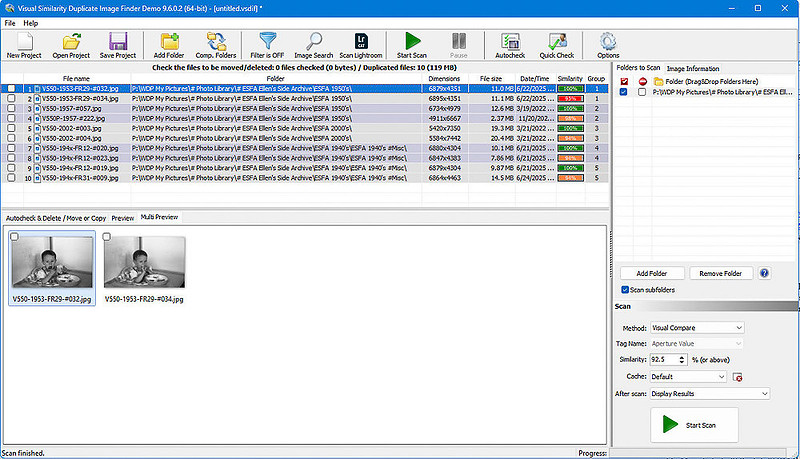Open Comp. Folders tool
800x459 pixels.
click(x=216, y=42)
